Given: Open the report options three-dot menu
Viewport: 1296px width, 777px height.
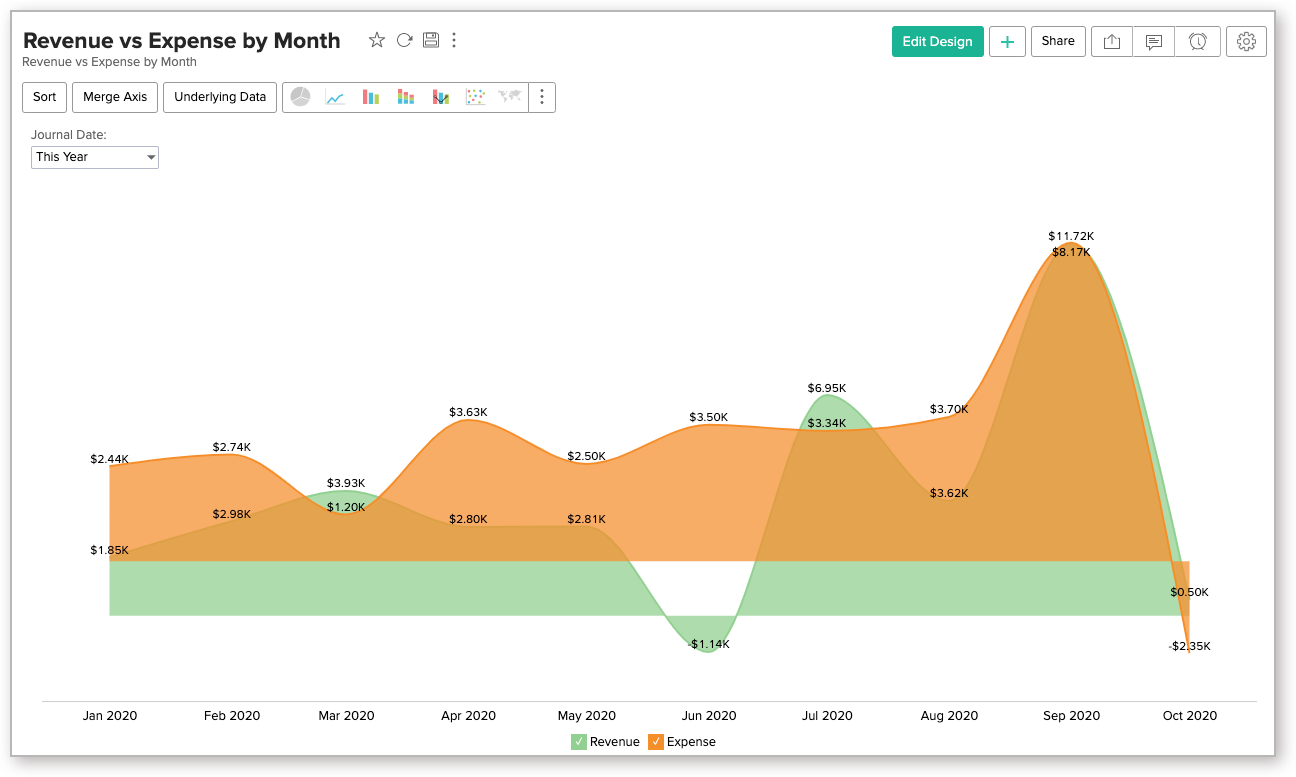Looking at the screenshot, I should pyautogui.click(x=454, y=40).
